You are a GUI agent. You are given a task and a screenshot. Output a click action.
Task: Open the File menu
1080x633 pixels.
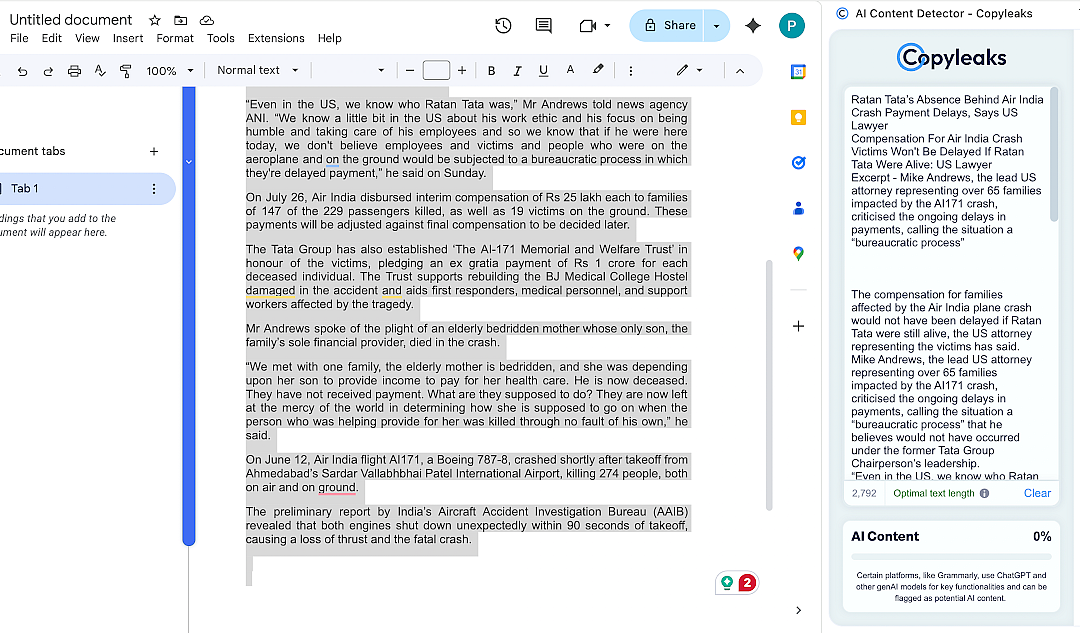pyautogui.click(x=19, y=39)
